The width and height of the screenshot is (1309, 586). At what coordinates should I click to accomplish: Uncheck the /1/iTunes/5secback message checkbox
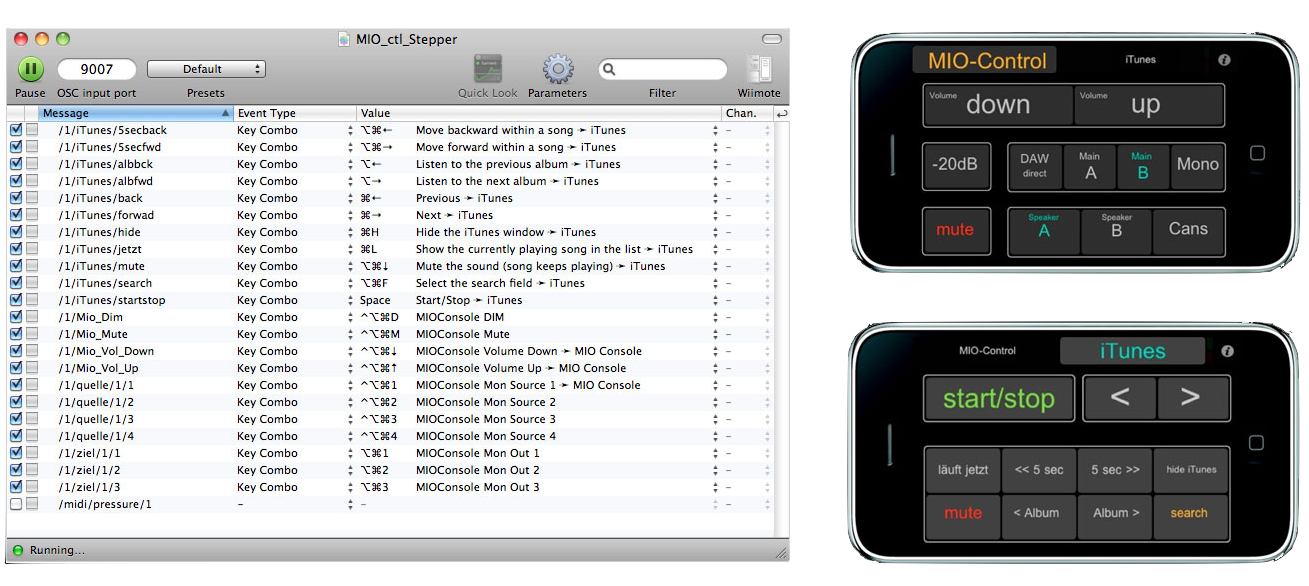tap(16, 130)
